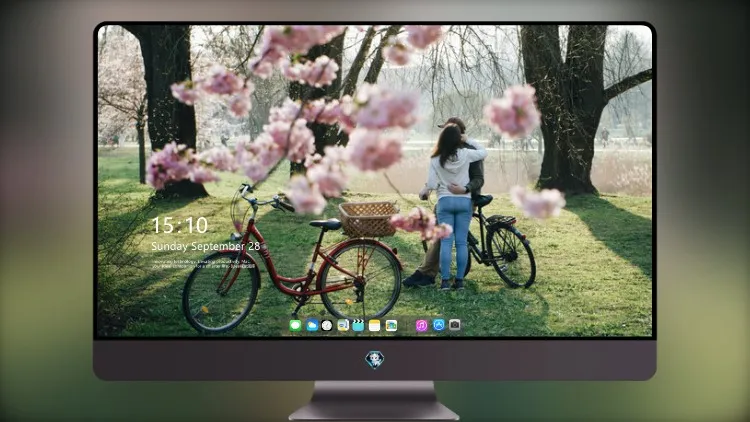750x422 pixels.
Task: Open the Maps app in dock
Action: coord(343,325)
